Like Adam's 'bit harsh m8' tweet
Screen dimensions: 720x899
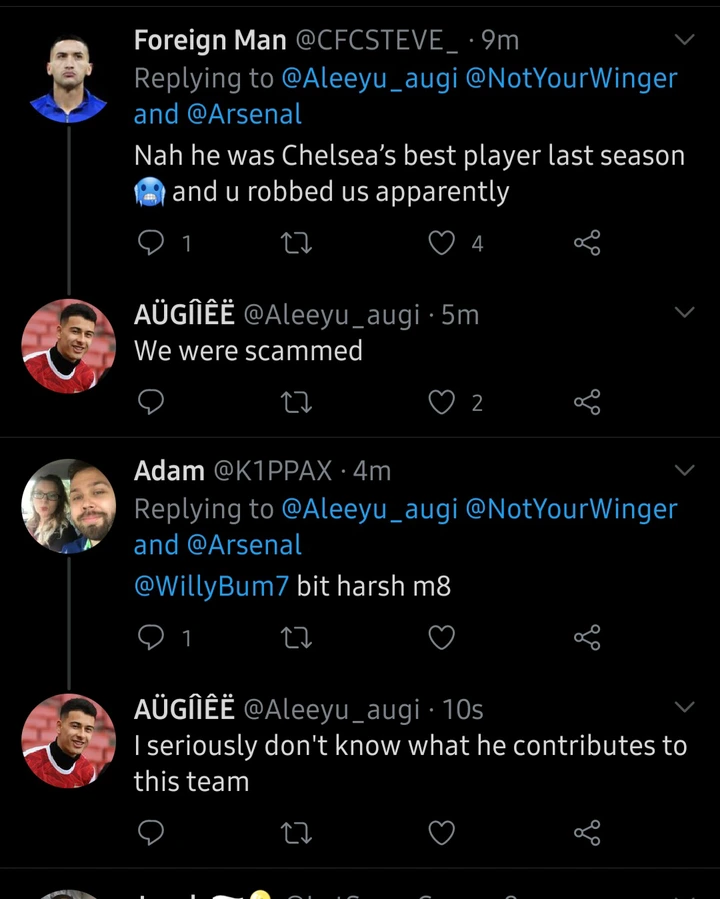point(441,637)
